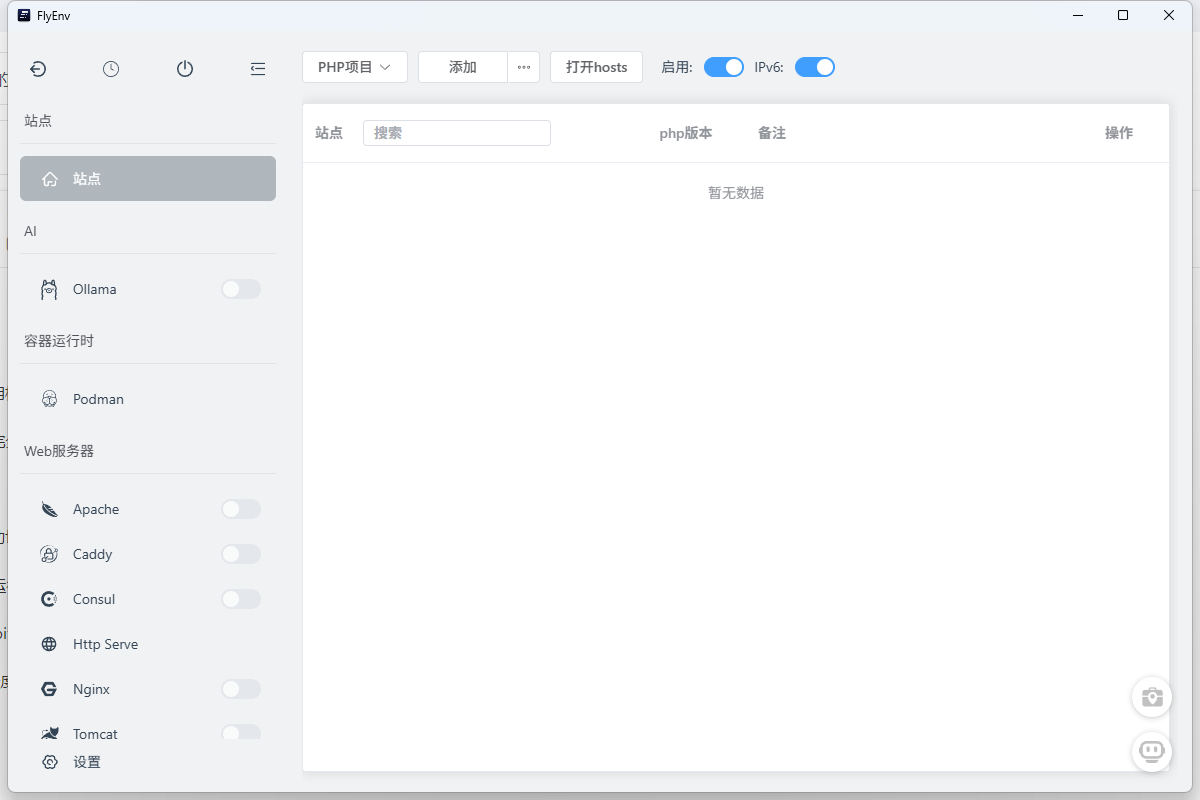Screen dimensions: 1200x800
Task: Select the 站点 item in the sidebar
Action: point(148,179)
